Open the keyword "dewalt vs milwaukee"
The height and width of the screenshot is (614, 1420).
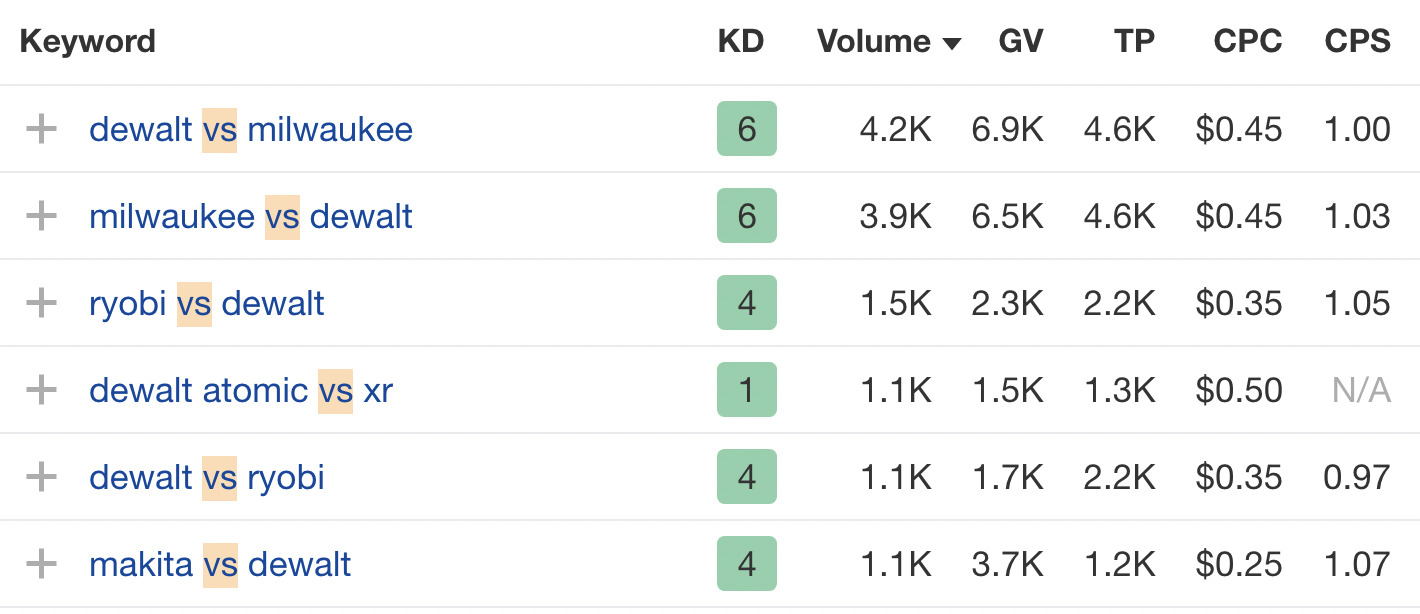250,128
